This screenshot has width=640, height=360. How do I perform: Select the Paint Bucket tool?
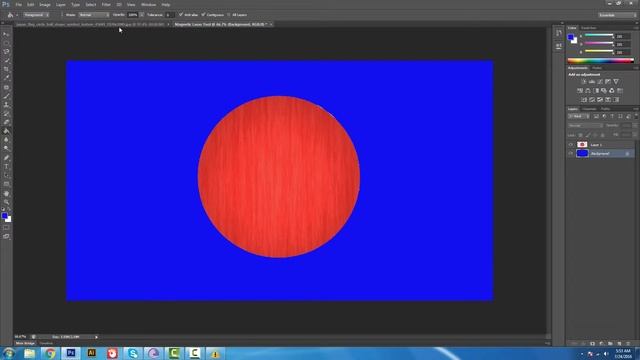[x=6, y=131]
